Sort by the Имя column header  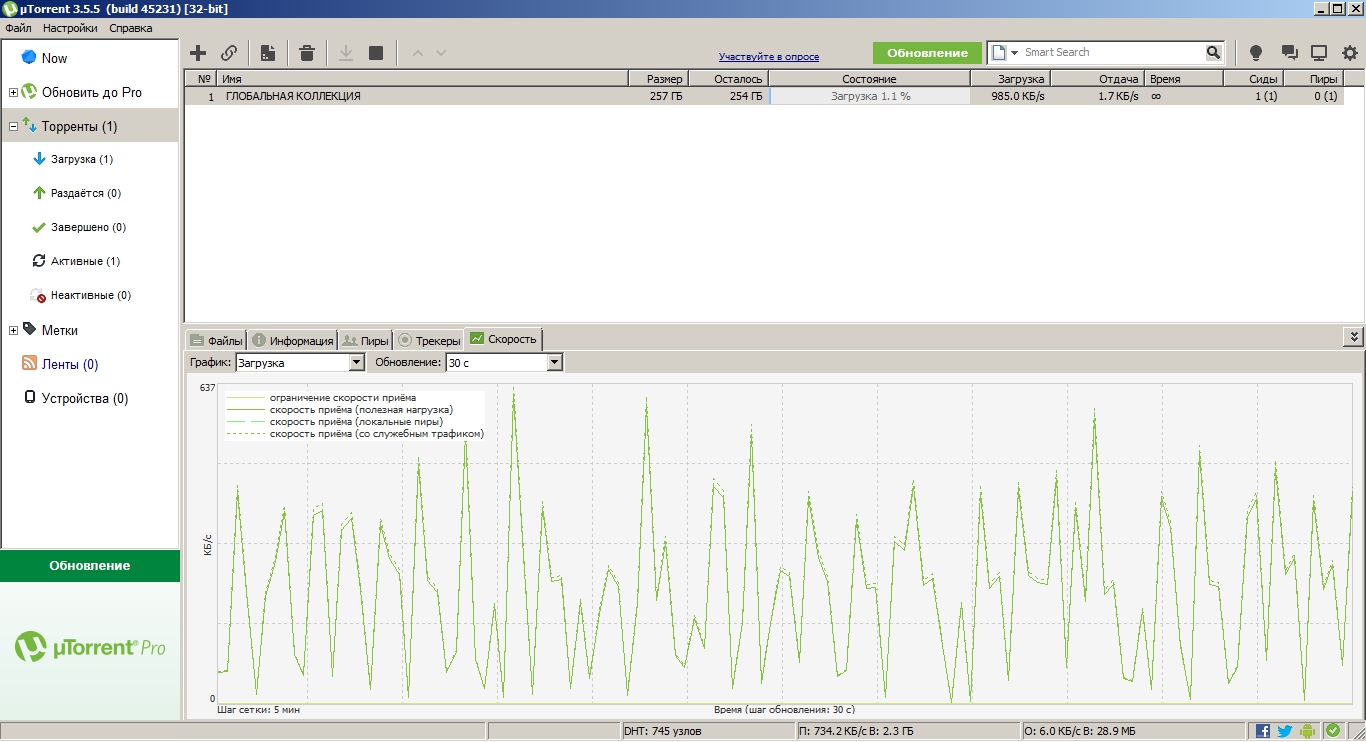coord(423,79)
